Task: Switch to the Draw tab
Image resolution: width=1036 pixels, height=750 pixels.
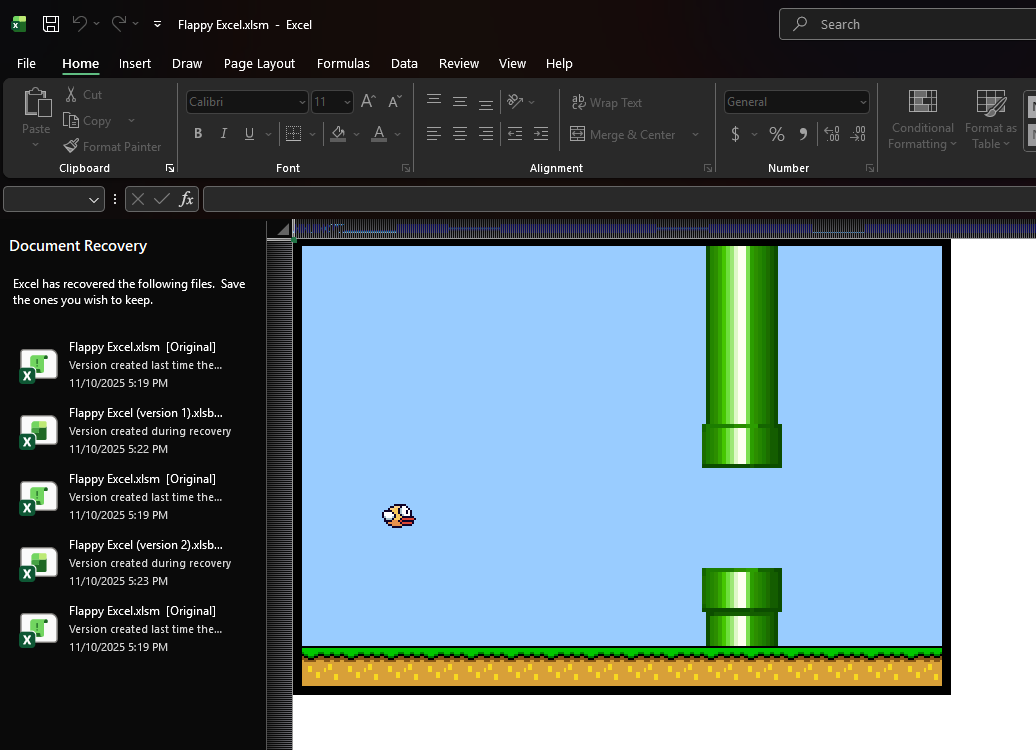Action: point(187,63)
